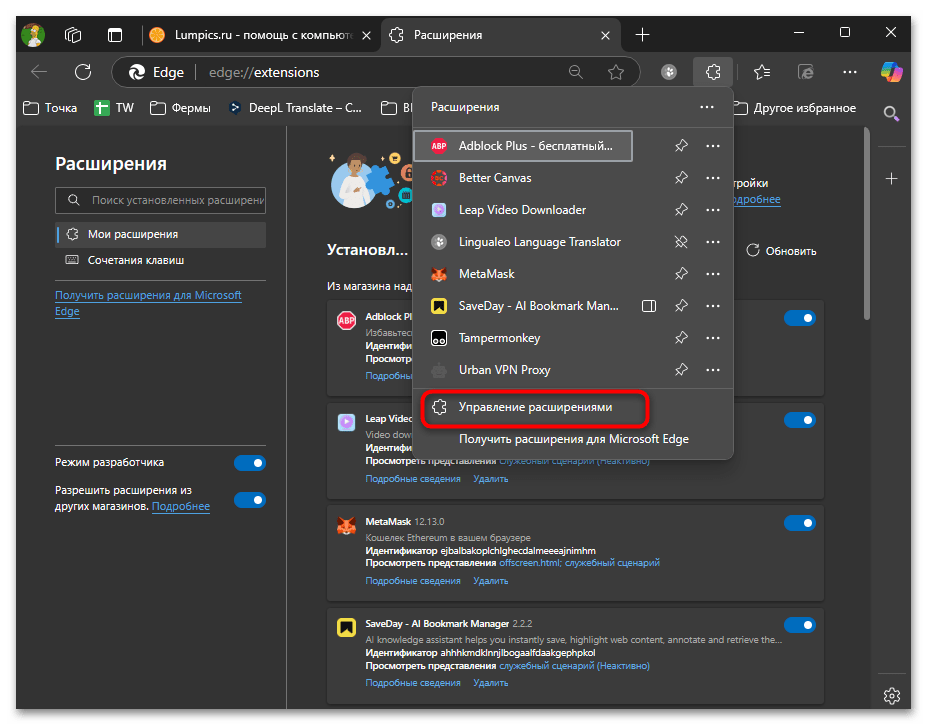Viewport: 927px width, 725px height.
Task: Click the Обновить button
Action: coord(781,251)
